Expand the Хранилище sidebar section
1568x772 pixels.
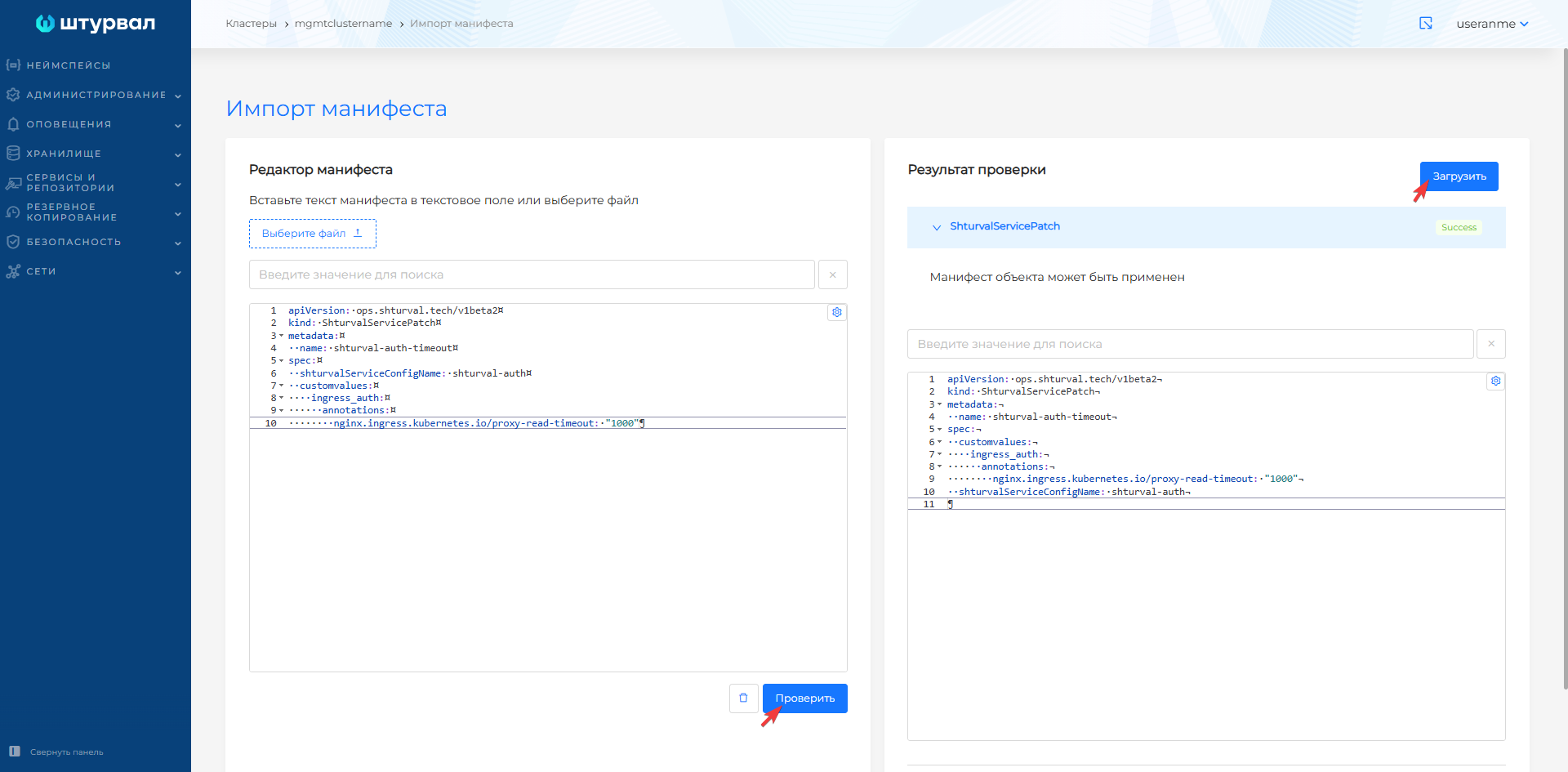[x=96, y=154]
